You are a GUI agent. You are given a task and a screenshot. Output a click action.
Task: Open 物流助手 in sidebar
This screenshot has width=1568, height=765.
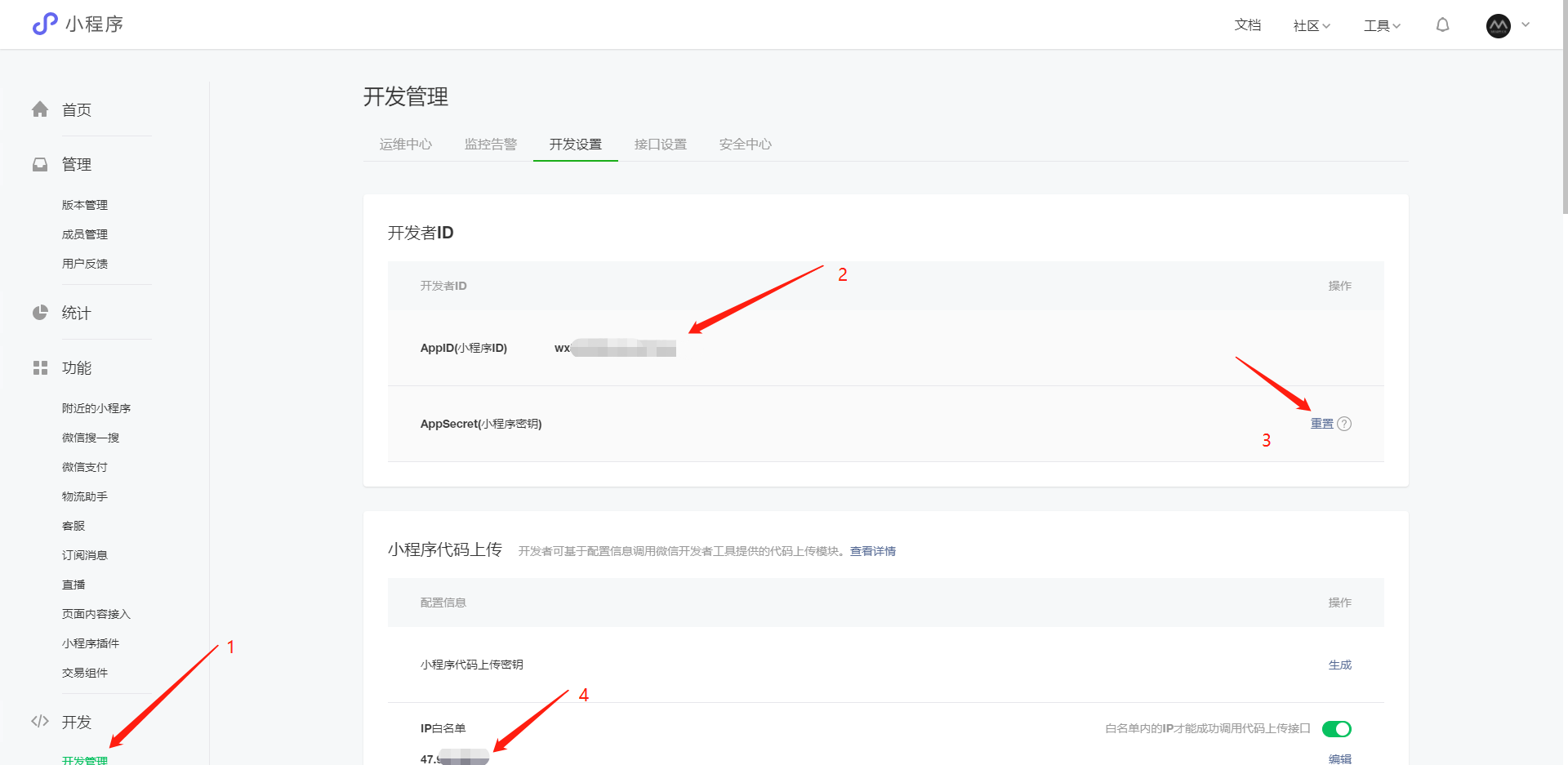point(85,496)
